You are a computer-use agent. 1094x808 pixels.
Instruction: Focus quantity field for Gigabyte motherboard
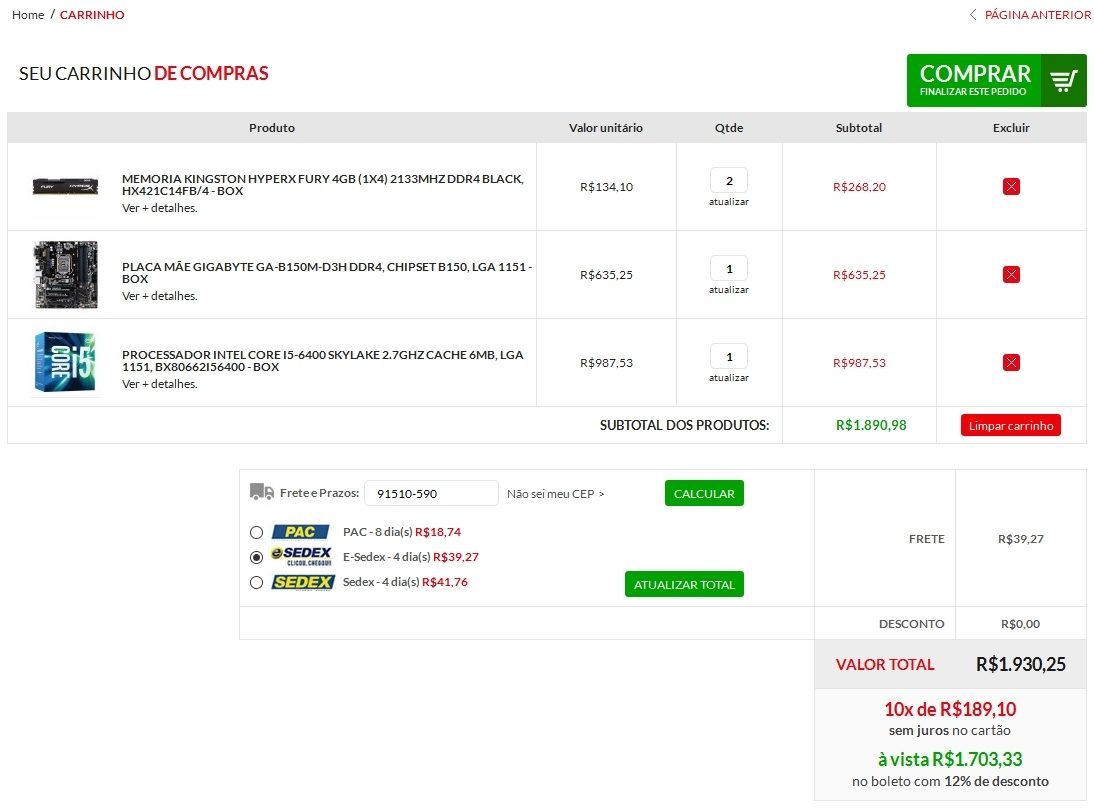click(729, 268)
